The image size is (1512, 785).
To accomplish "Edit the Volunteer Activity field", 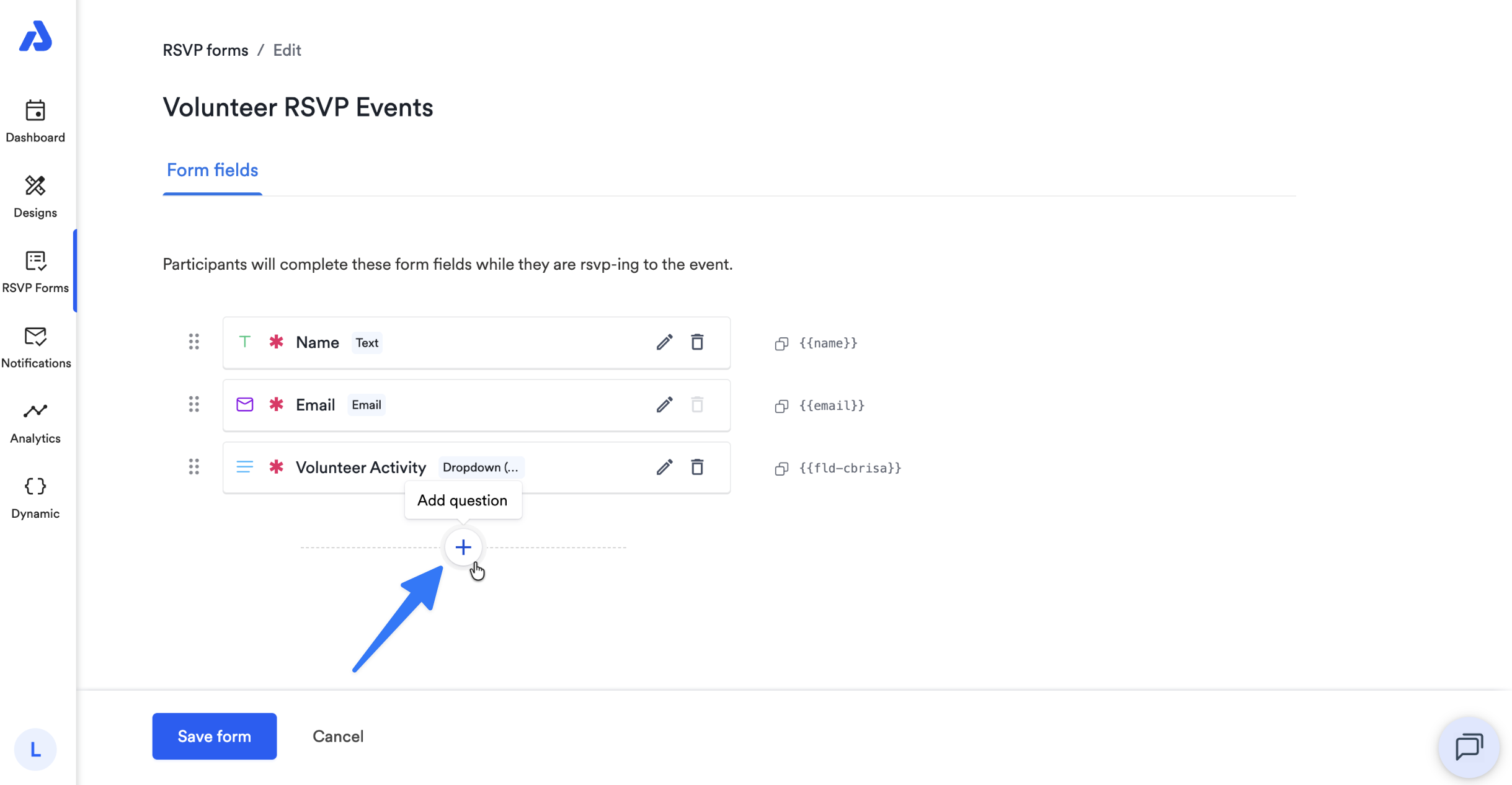I will 664,467.
